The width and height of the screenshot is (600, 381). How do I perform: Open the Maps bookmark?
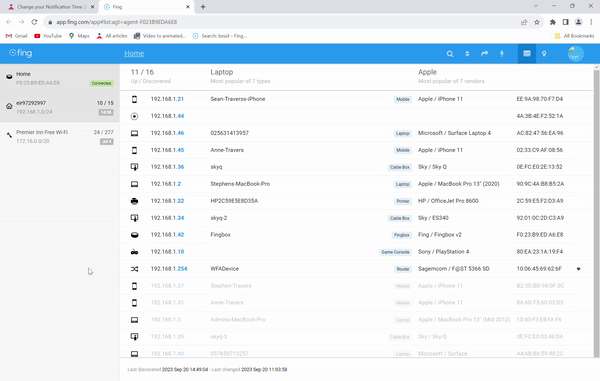point(79,36)
